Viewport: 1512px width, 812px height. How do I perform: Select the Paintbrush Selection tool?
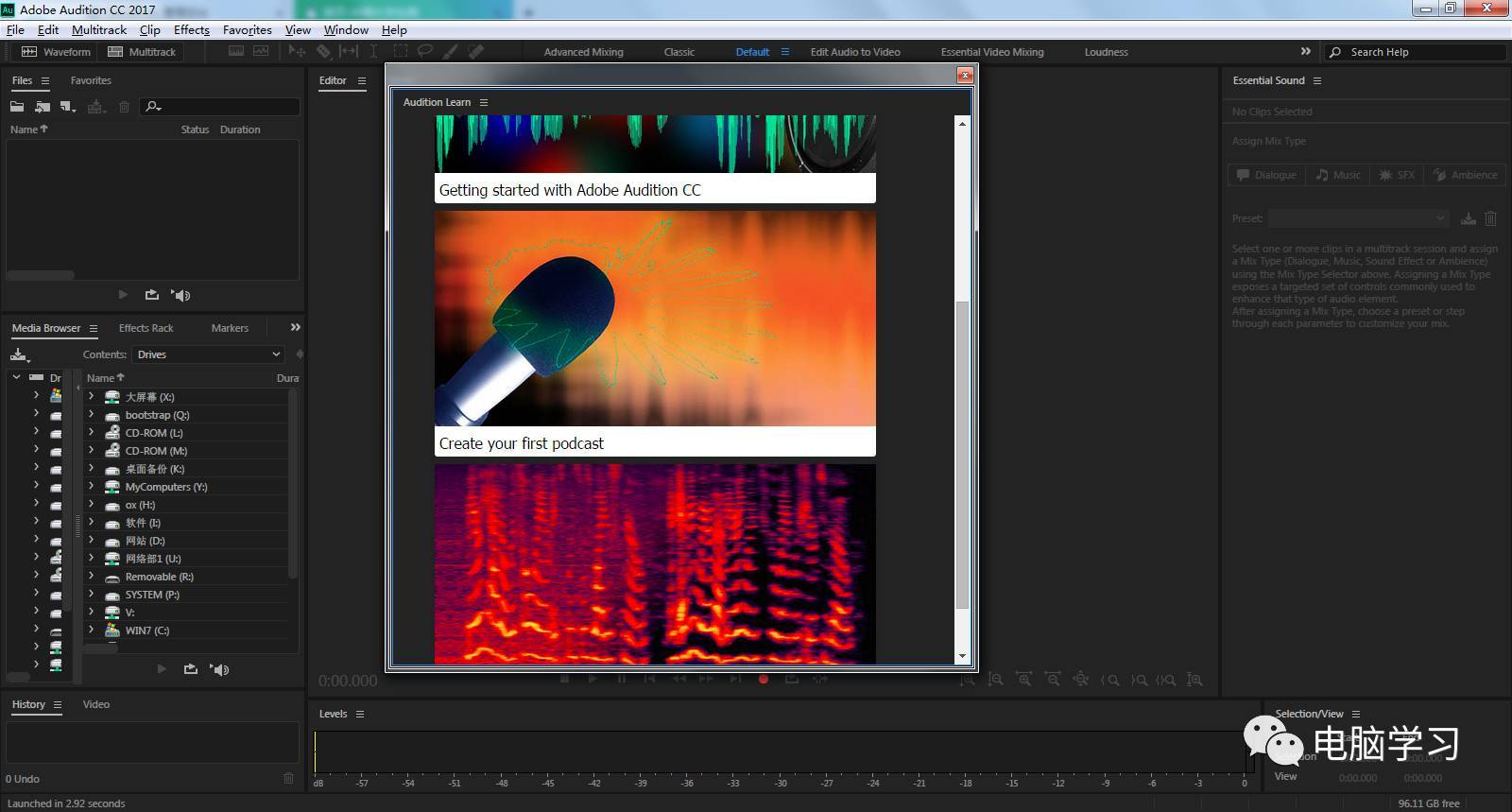[x=451, y=51]
